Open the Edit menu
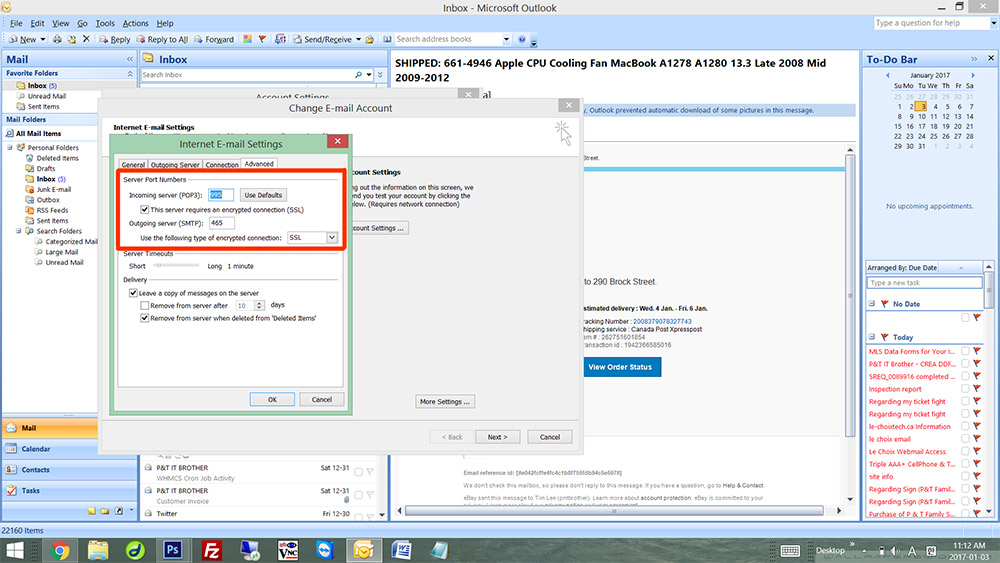 pos(38,24)
